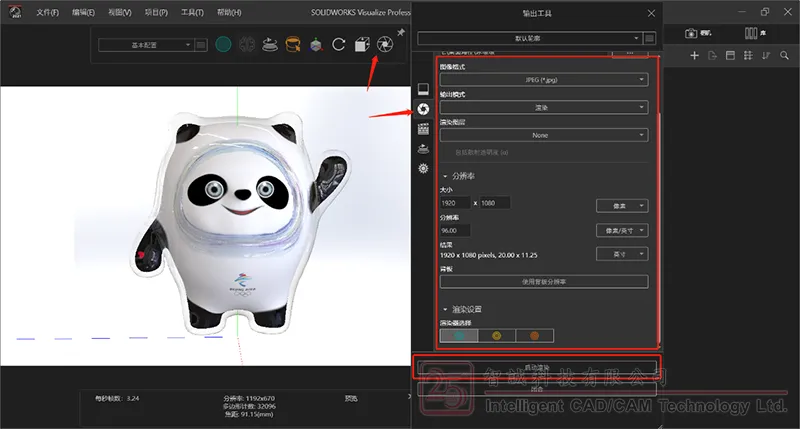Select the orange renderer option
Screen dimensions: 800x429
coord(534,336)
